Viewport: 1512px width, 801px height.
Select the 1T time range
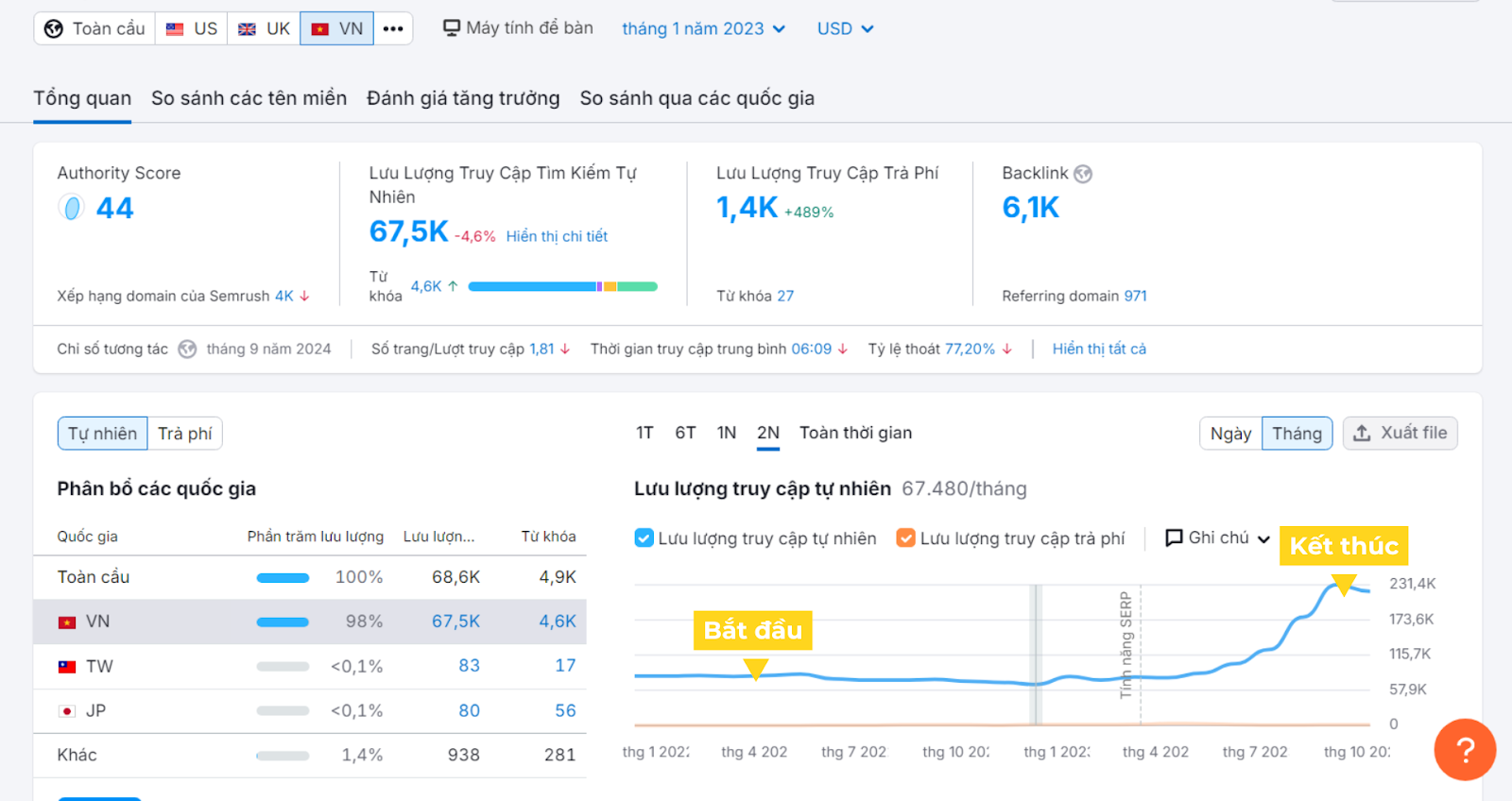click(644, 433)
